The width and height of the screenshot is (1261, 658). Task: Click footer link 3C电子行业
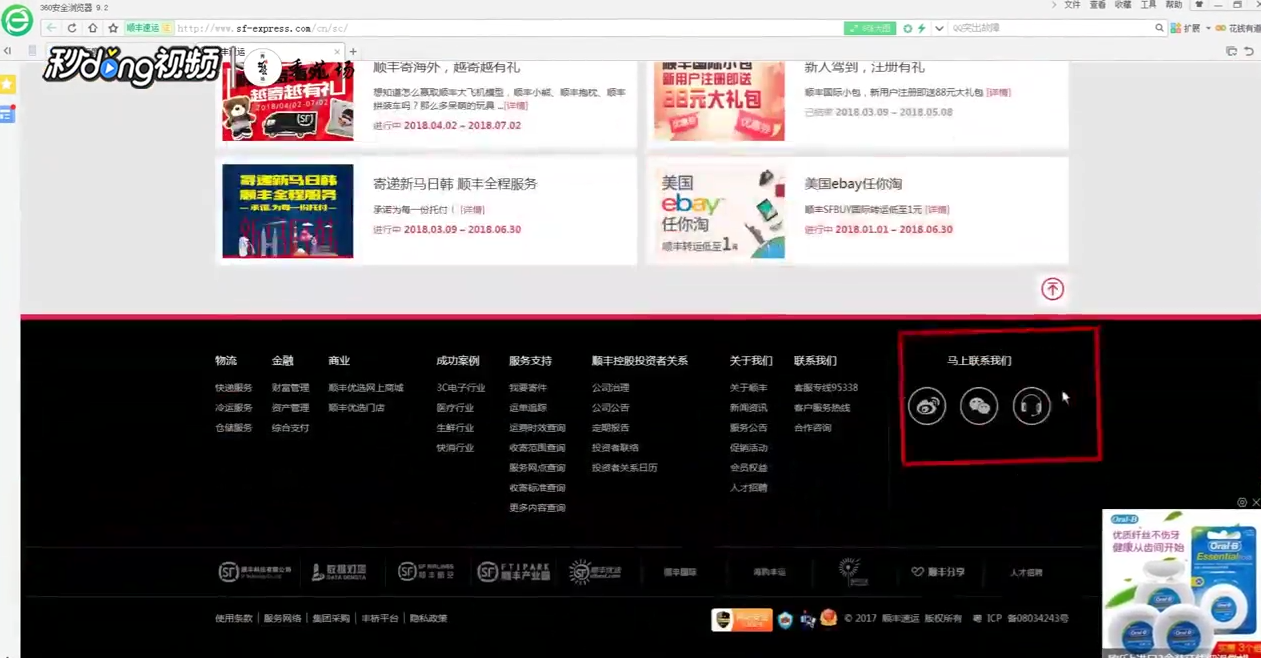tap(460, 388)
